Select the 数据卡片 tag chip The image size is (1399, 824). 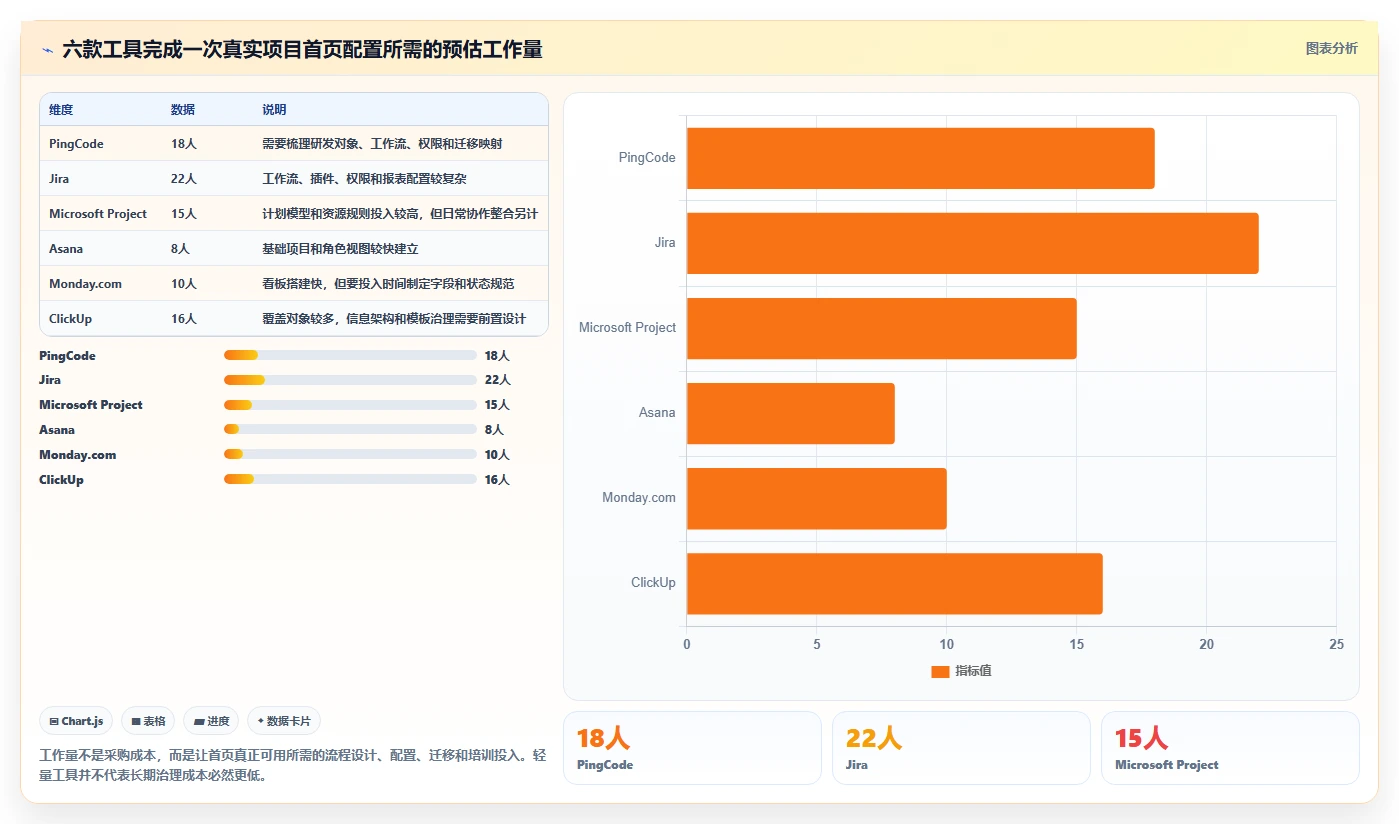pos(284,721)
